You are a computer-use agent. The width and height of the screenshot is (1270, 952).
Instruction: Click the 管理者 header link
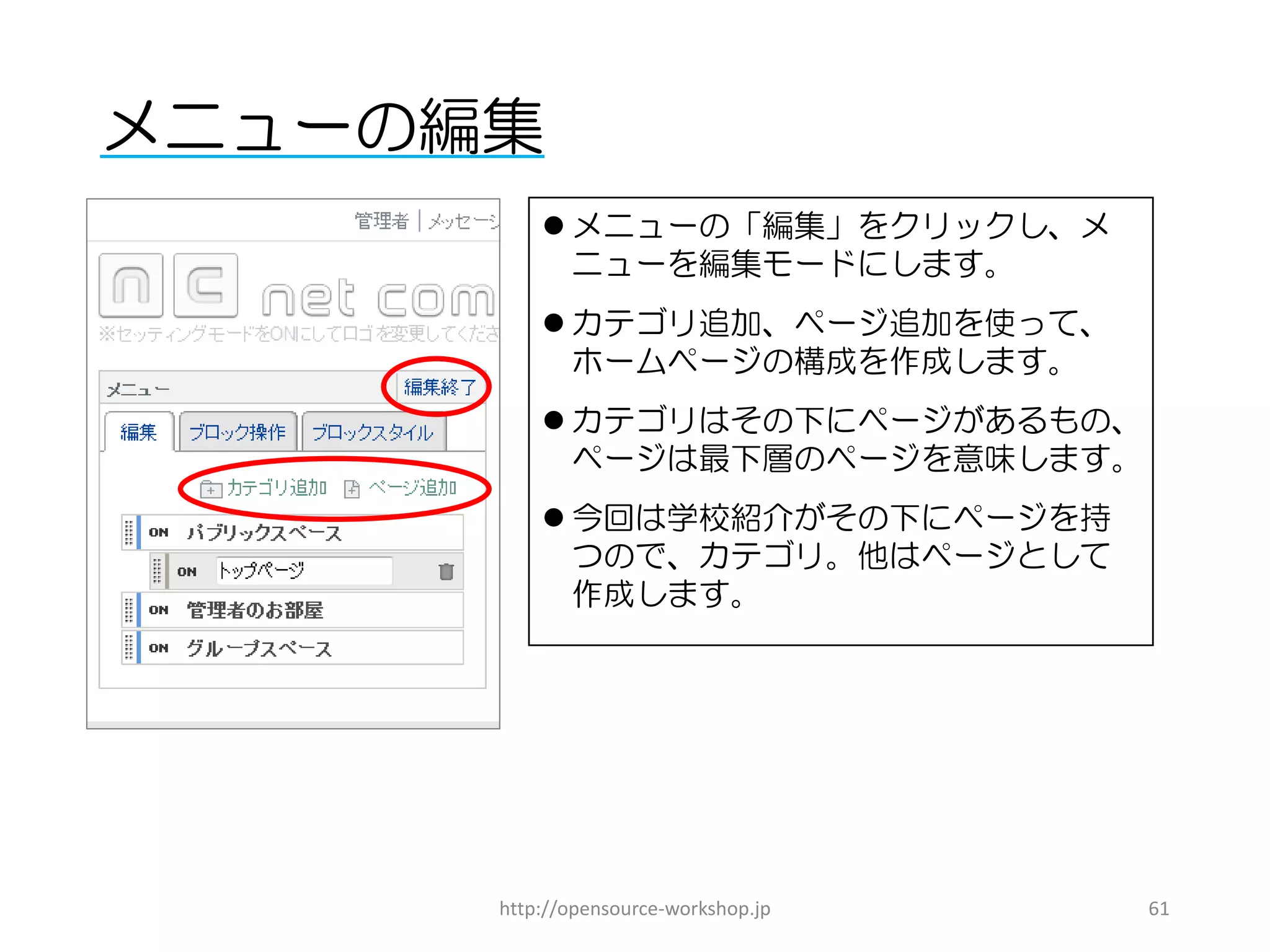381,221
